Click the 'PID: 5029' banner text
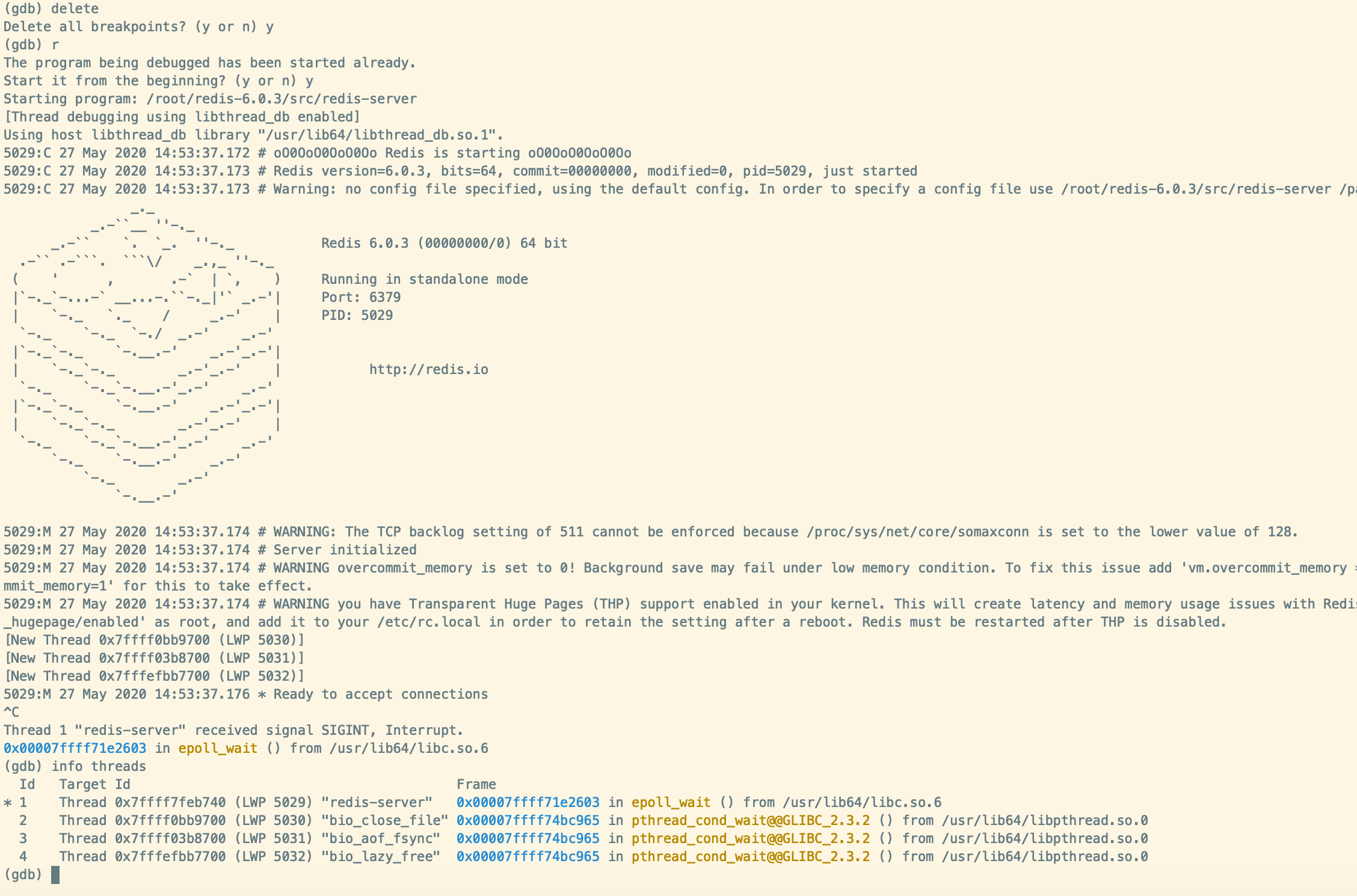1357x896 pixels. pos(357,316)
